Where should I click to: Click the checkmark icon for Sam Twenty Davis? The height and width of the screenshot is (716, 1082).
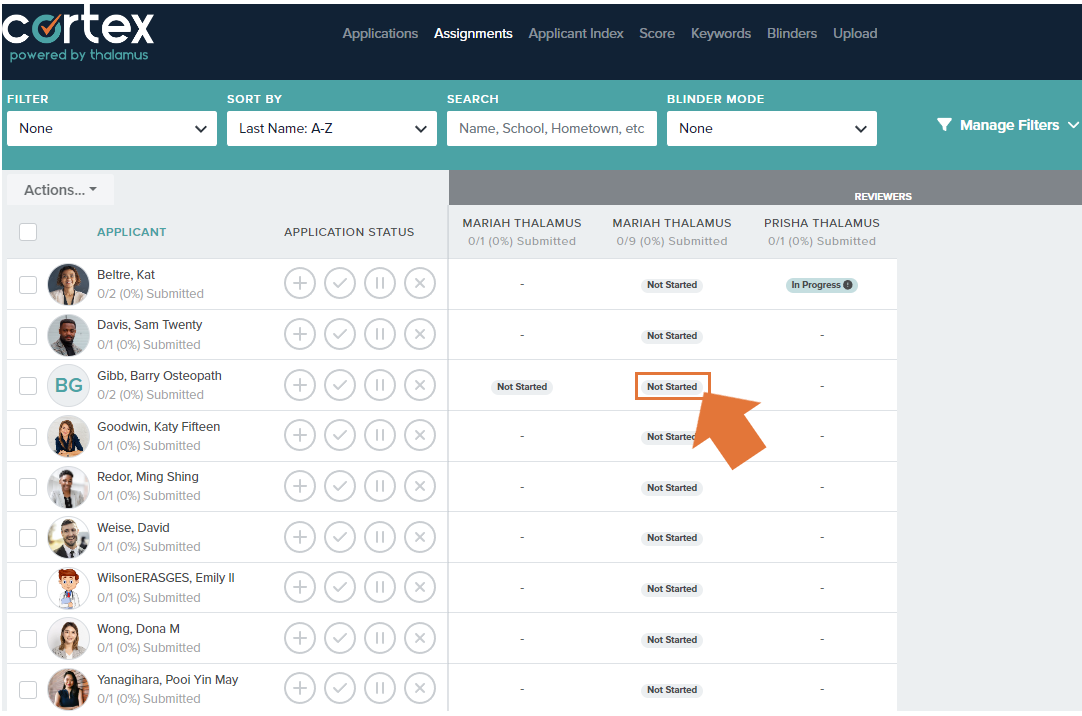tap(340, 334)
